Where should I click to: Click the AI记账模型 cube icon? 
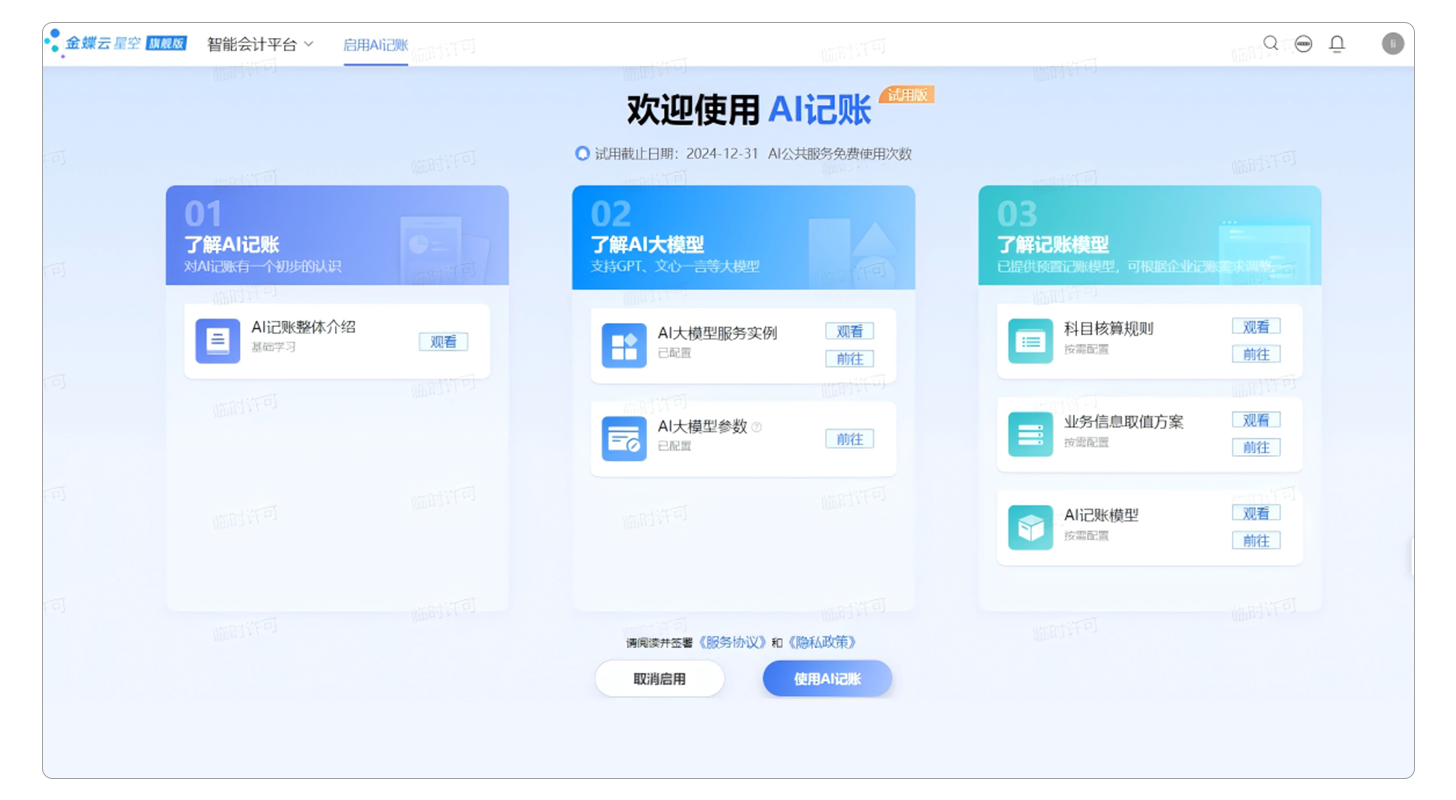tap(1030, 527)
